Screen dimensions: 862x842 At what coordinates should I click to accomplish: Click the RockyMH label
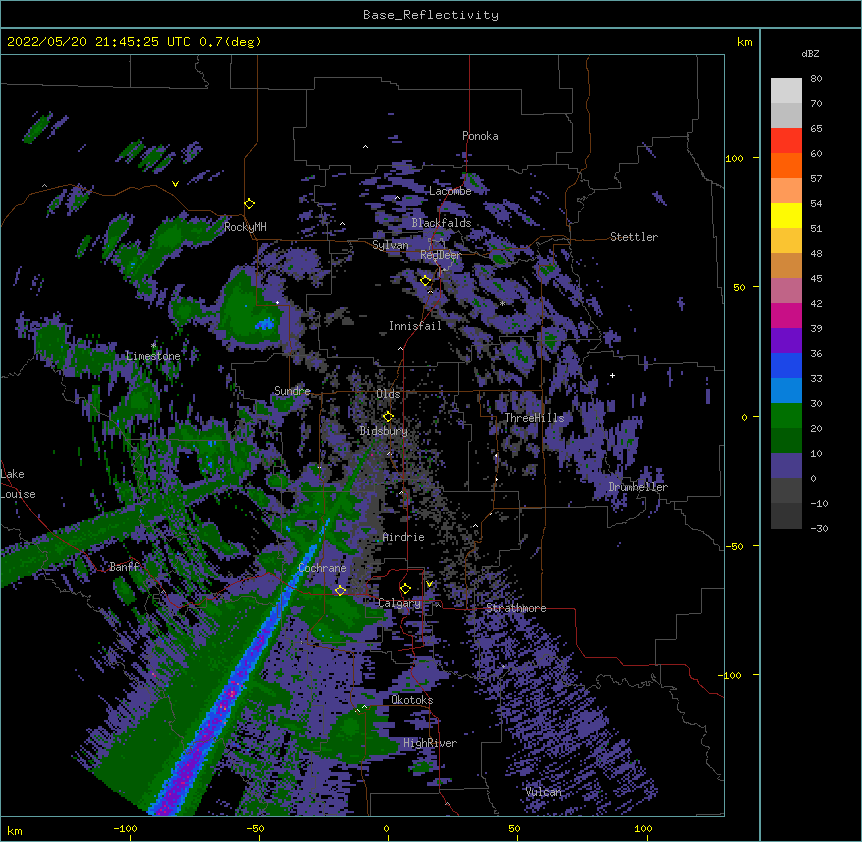pos(245,227)
